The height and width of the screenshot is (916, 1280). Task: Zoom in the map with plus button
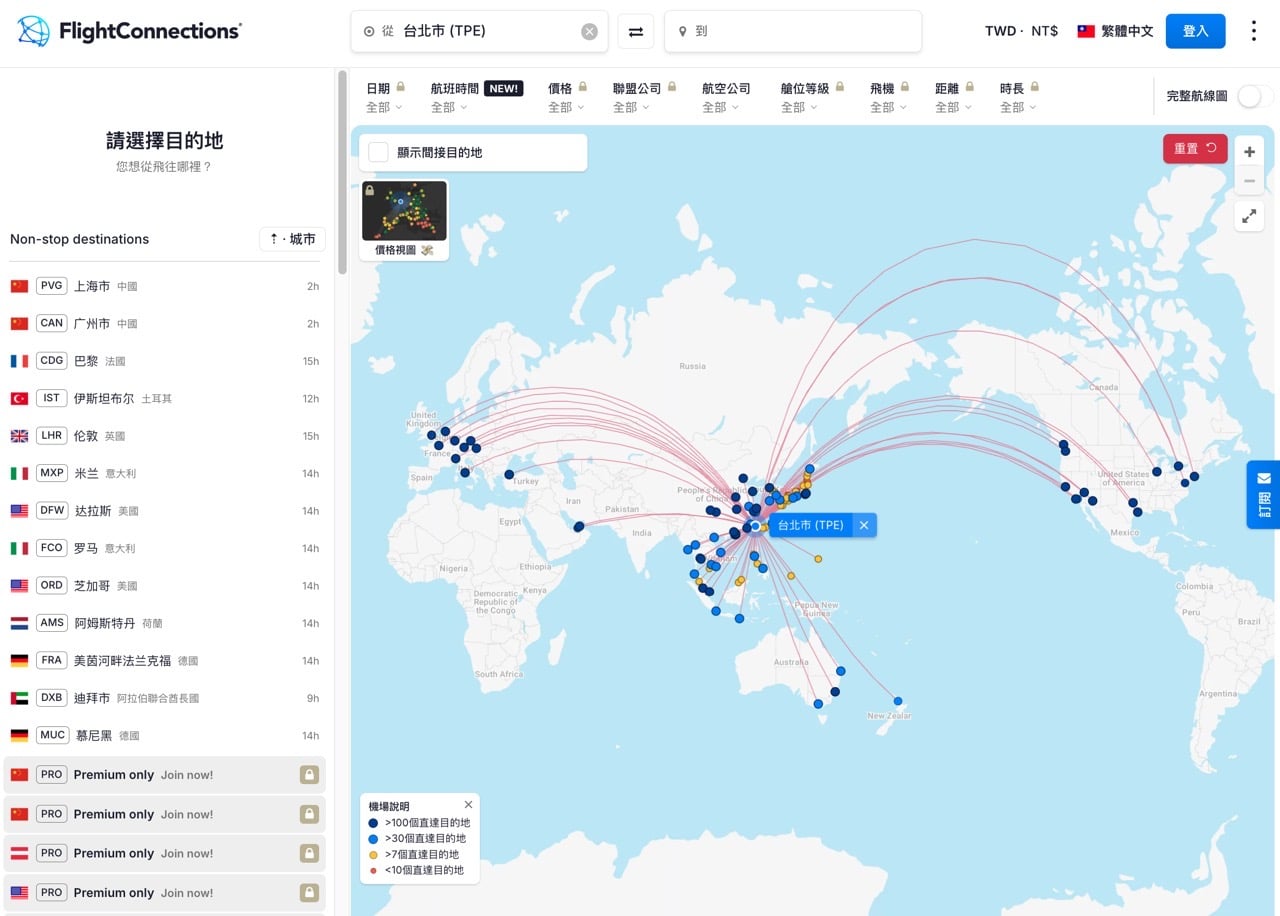(1249, 151)
